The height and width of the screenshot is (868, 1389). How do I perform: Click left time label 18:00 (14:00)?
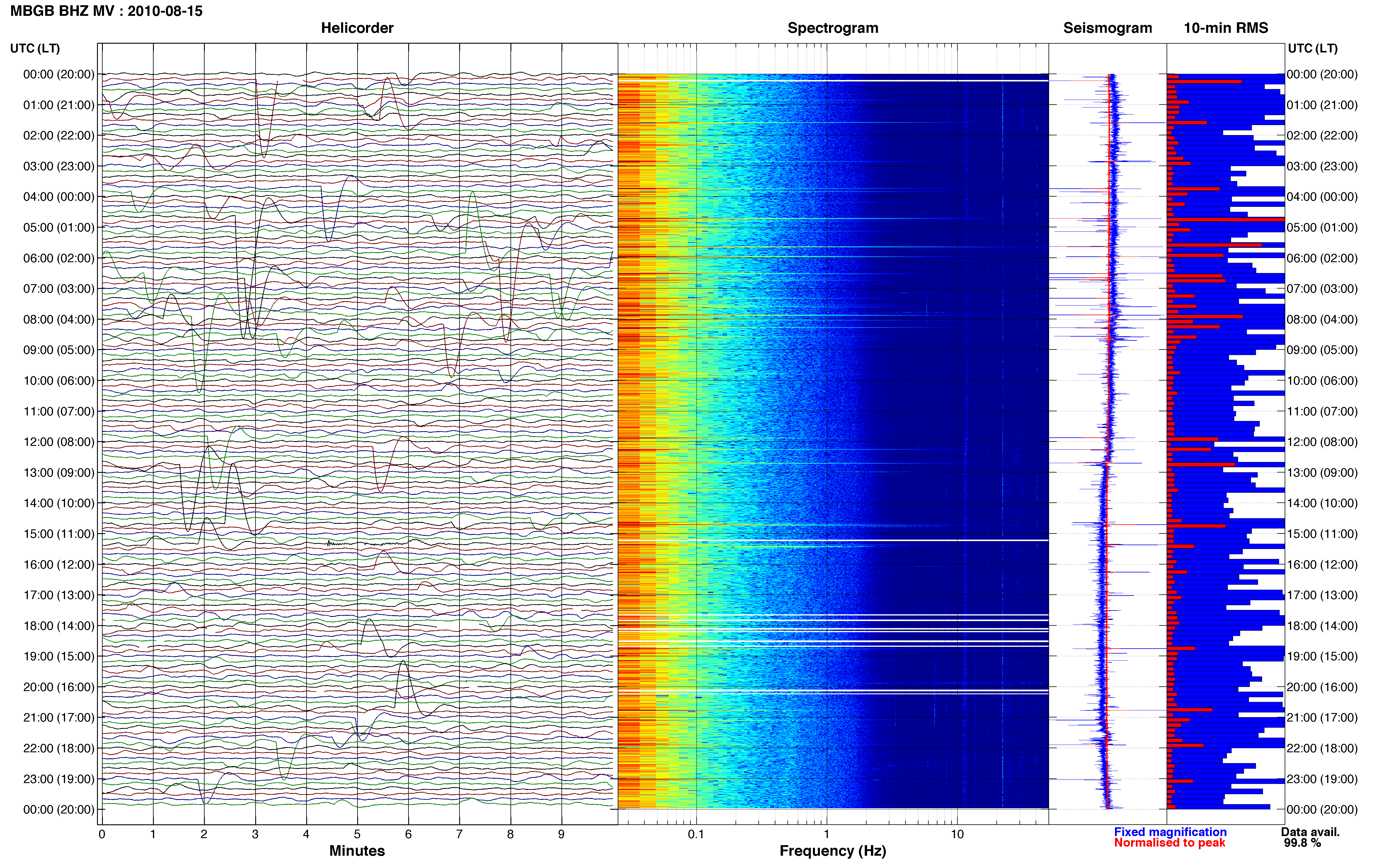[59, 626]
